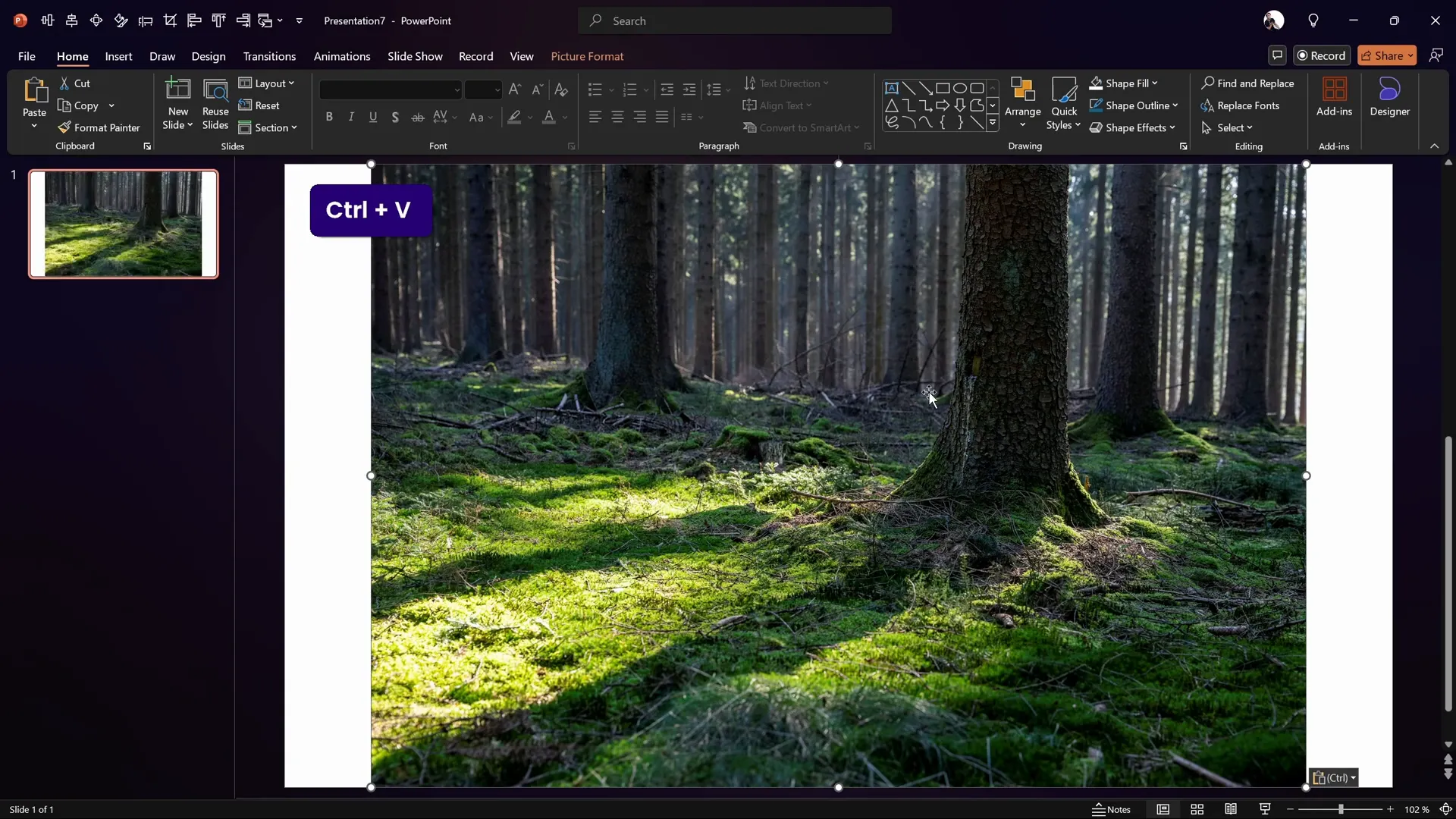Justify the paragraph text
This screenshot has width=1456, height=819.
click(x=662, y=117)
